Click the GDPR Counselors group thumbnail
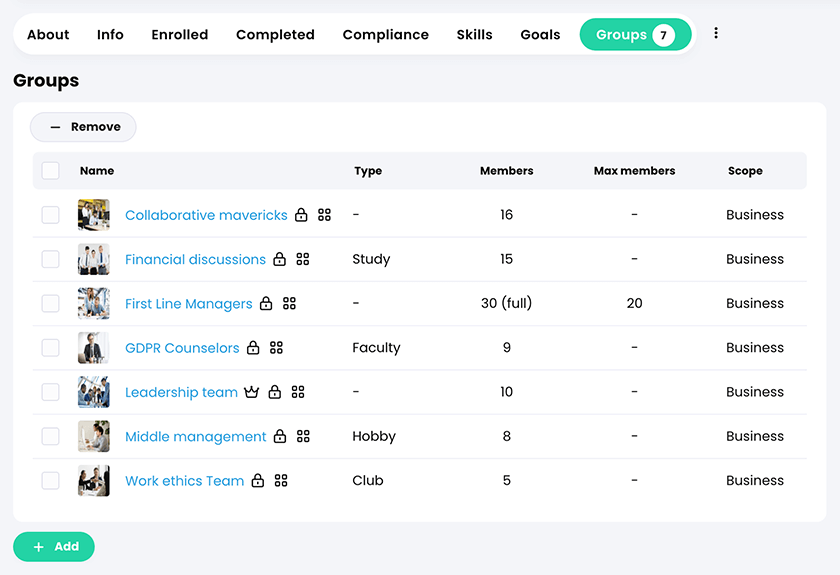Viewport: 840px width, 575px height. [94, 348]
